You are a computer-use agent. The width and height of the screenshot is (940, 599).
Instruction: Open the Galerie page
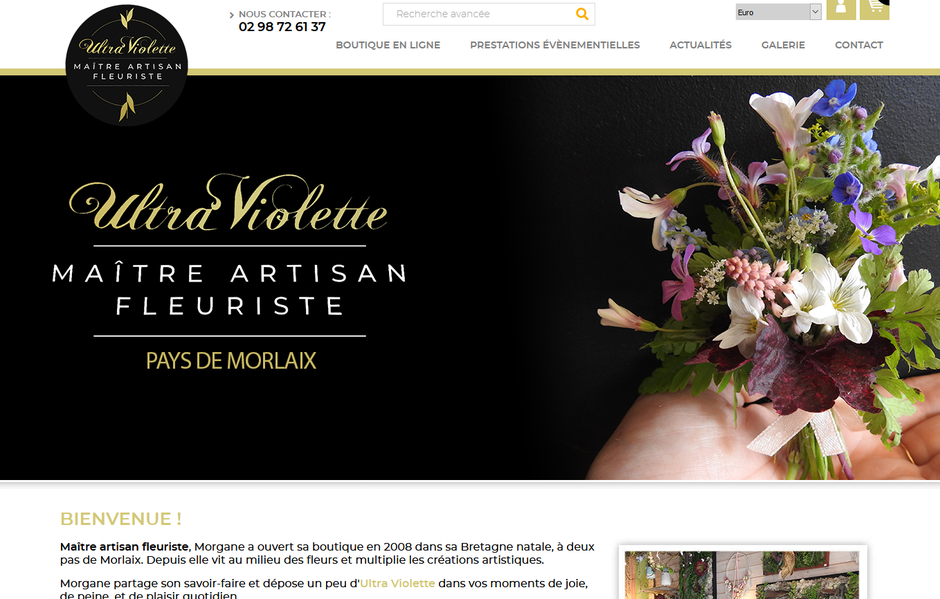coord(783,45)
